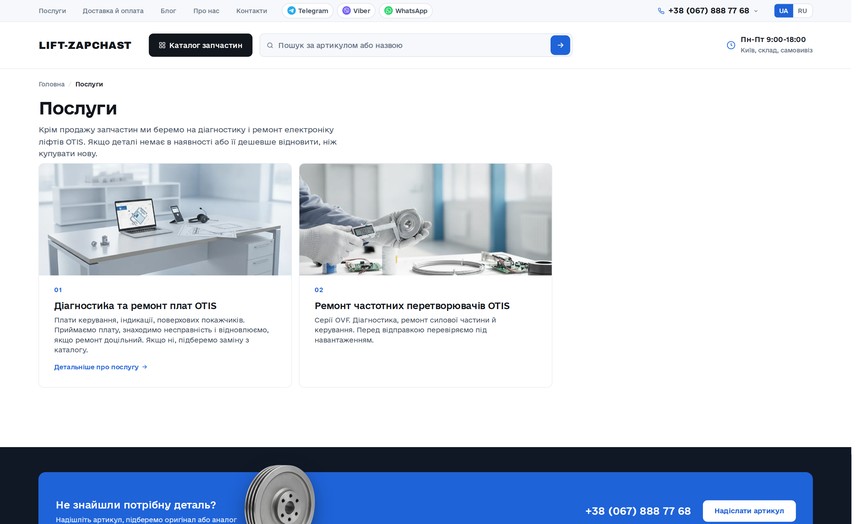
Task: Click Київ, склад, самовивіз text
Action: pos(776,50)
